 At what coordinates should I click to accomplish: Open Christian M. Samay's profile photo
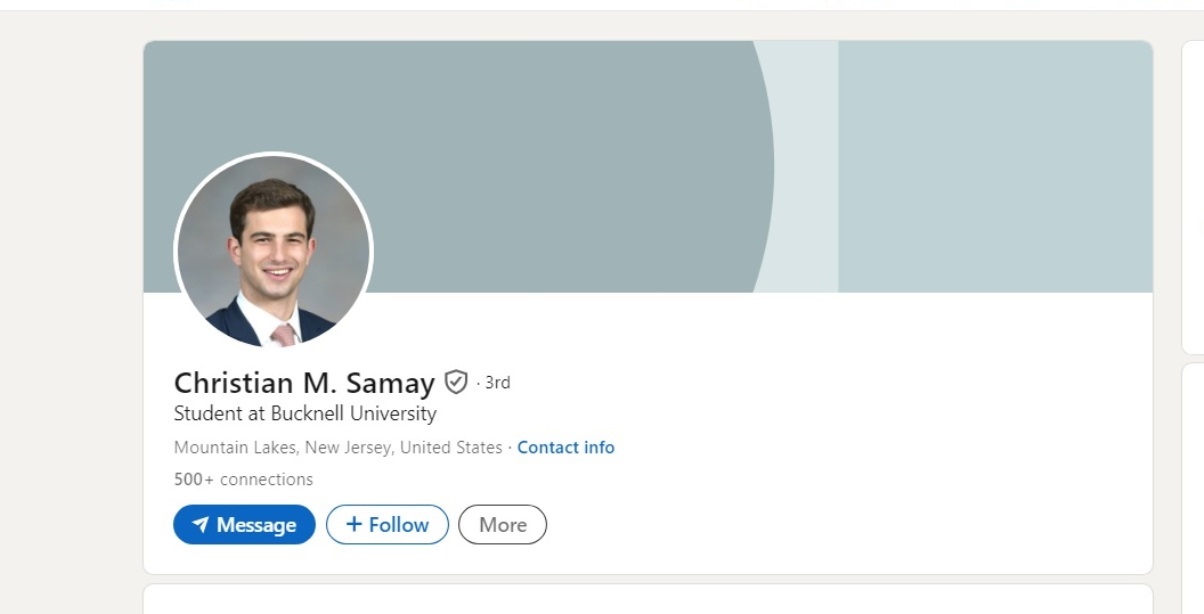pos(273,251)
